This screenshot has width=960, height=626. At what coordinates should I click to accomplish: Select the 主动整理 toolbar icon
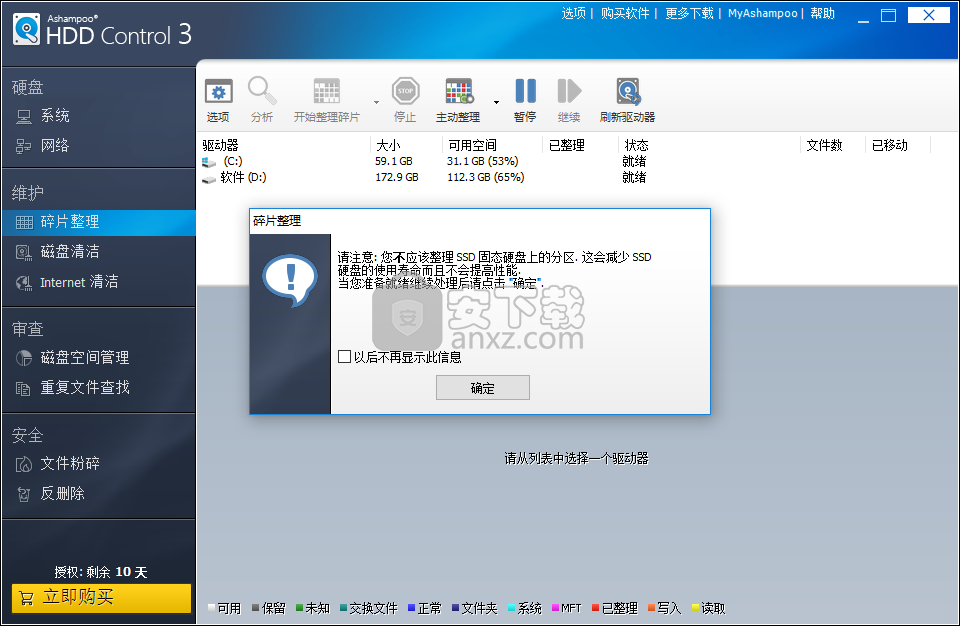tap(459, 91)
